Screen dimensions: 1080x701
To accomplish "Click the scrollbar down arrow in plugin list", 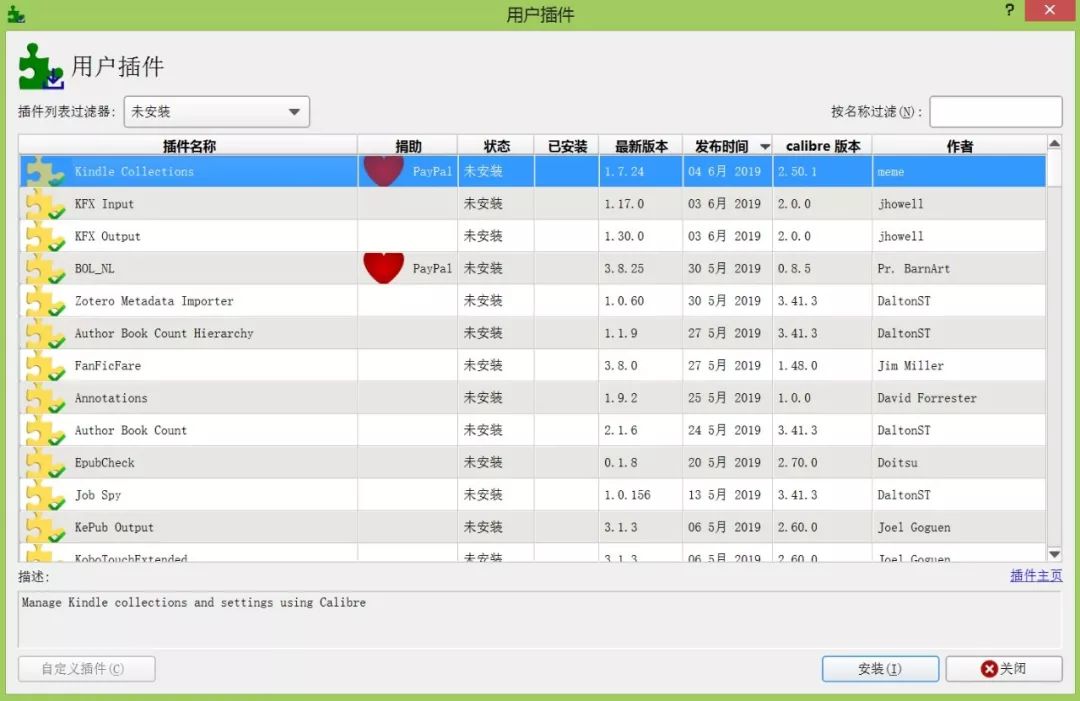I will pos(1054,554).
